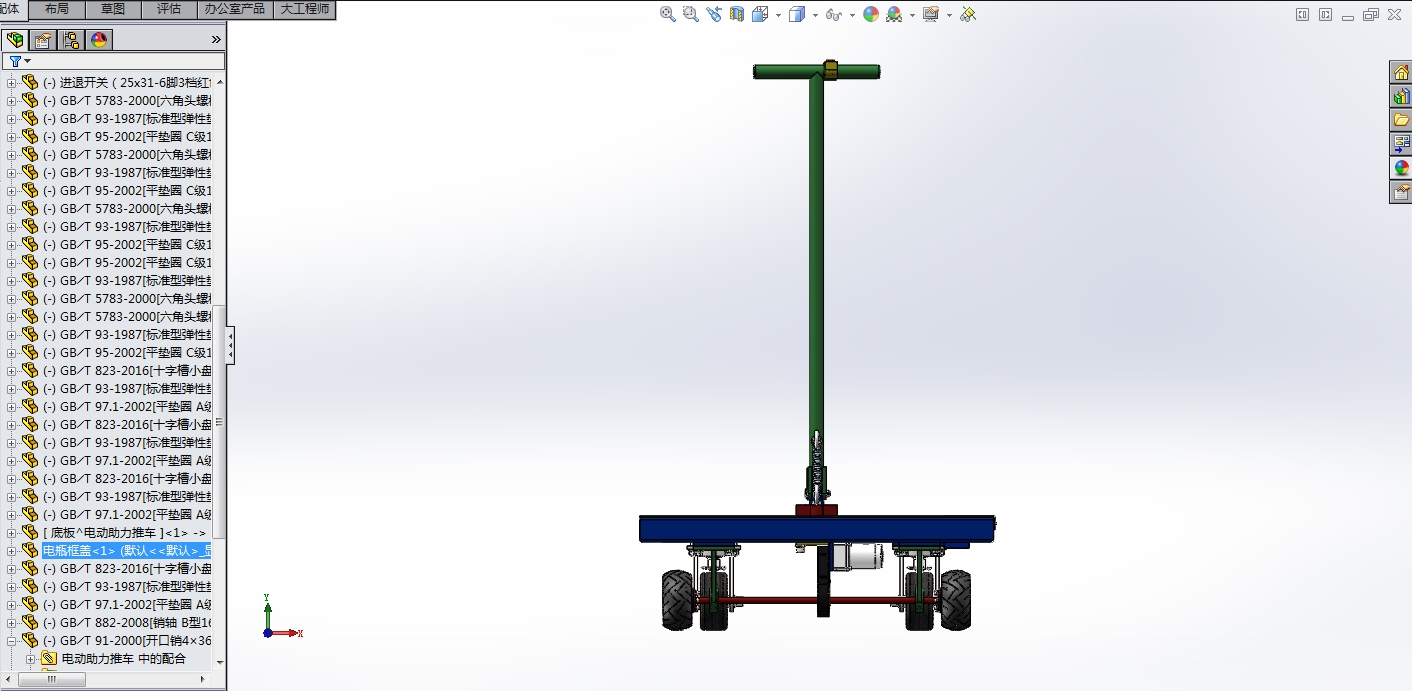Open the Appearances task pane color ball
The width and height of the screenshot is (1412, 691).
(x=1401, y=168)
